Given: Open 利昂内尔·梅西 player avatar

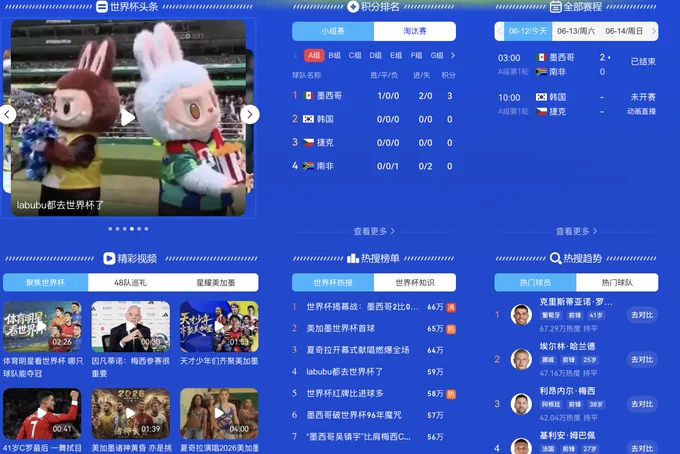Looking at the screenshot, I should [x=521, y=404].
